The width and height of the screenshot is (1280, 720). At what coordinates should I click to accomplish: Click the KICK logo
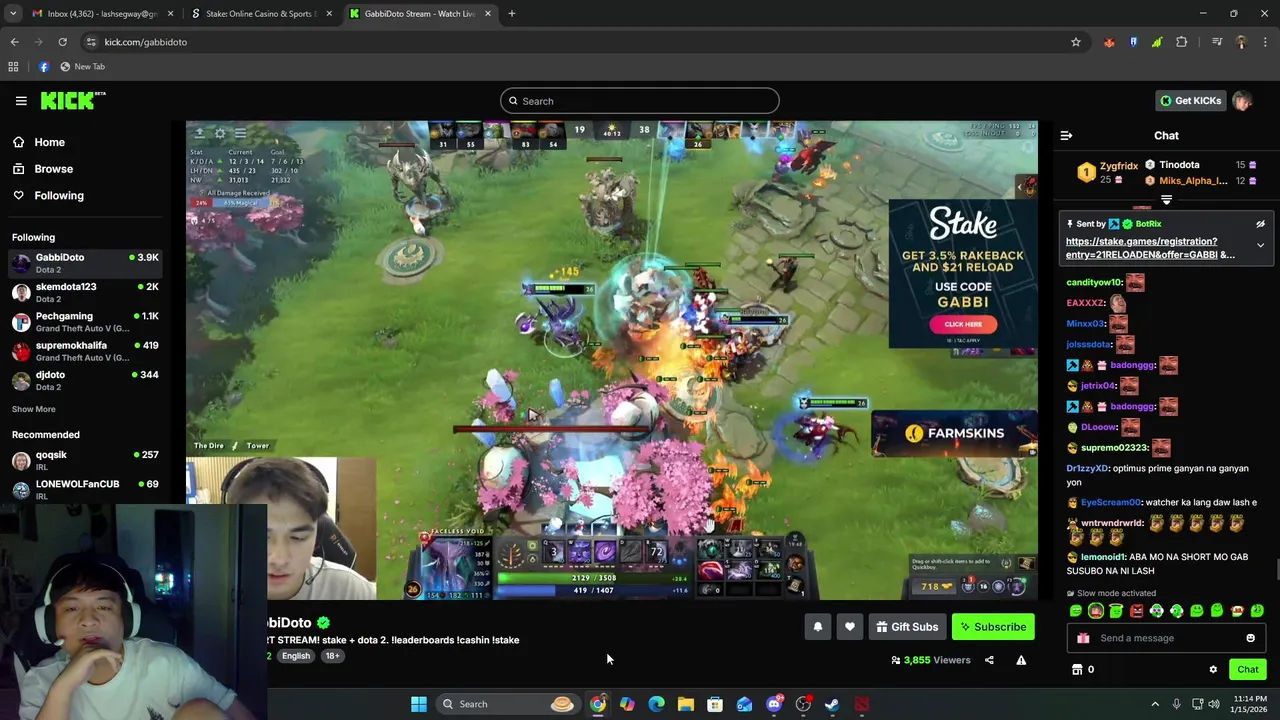[73, 100]
